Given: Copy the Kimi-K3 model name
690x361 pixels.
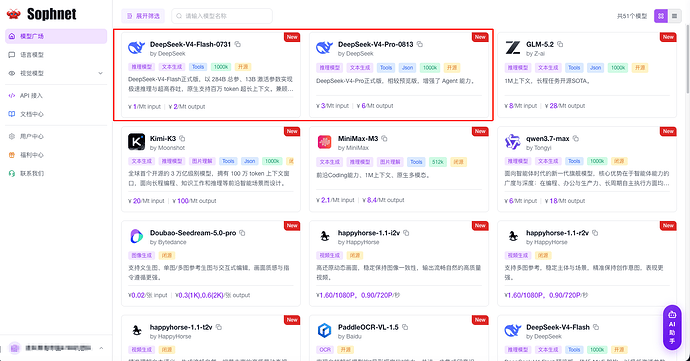Looking at the screenshot, I should (182, 138).
